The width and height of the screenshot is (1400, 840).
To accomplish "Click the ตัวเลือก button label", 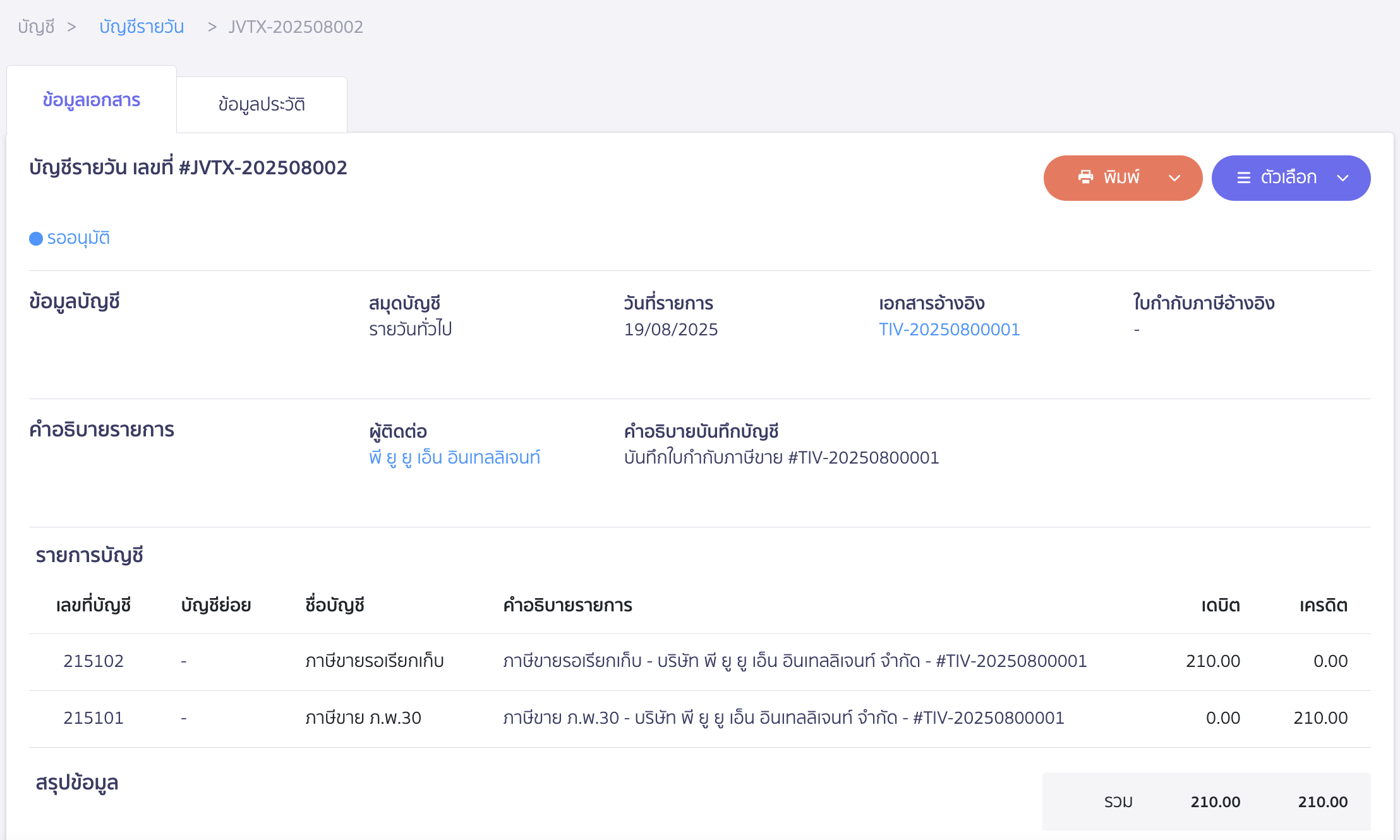I will click(1289, 177).
